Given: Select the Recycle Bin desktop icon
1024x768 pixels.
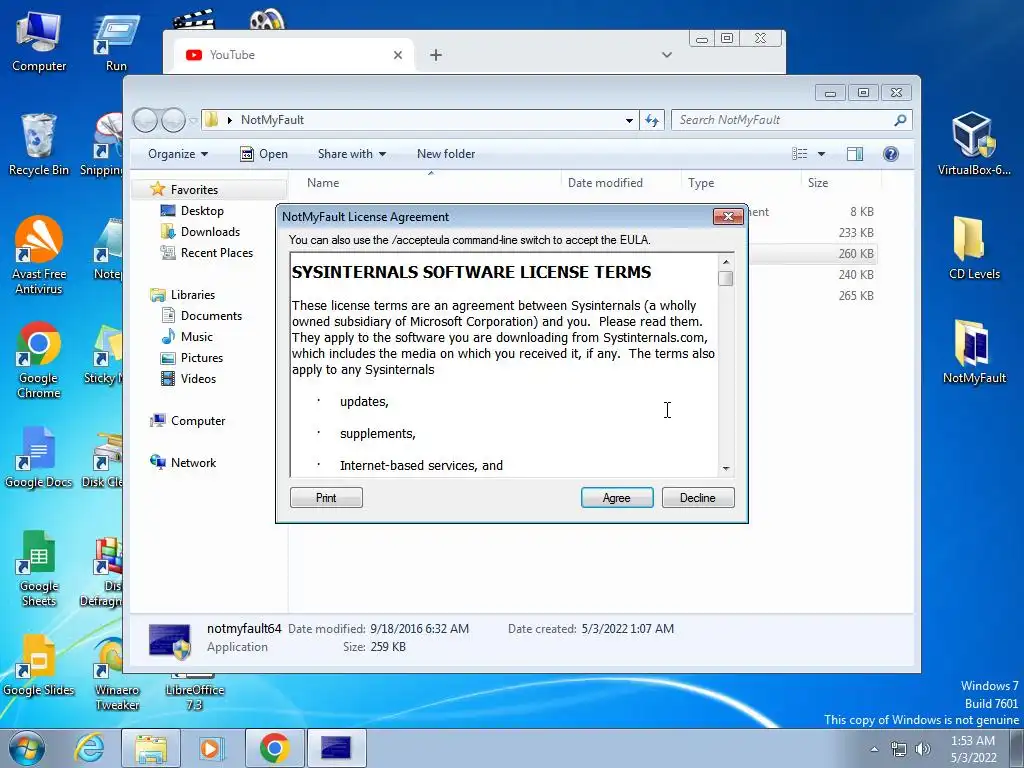Looking at the screenshot, I should (x=39, y=144).
